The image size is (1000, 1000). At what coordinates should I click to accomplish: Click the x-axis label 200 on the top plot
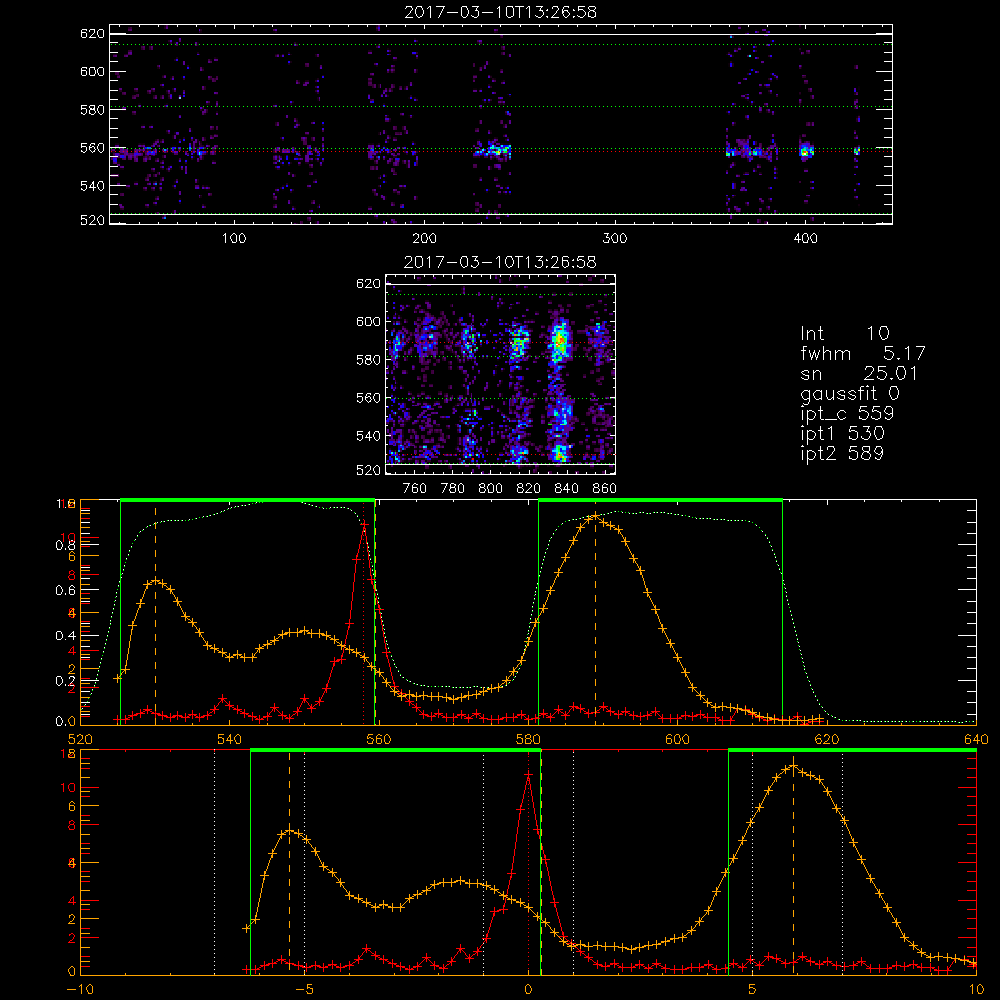pos(424,239)
